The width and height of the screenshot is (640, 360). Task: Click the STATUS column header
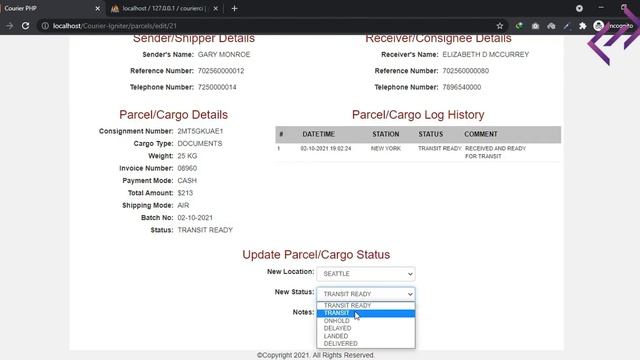click(x=430, y=134)
